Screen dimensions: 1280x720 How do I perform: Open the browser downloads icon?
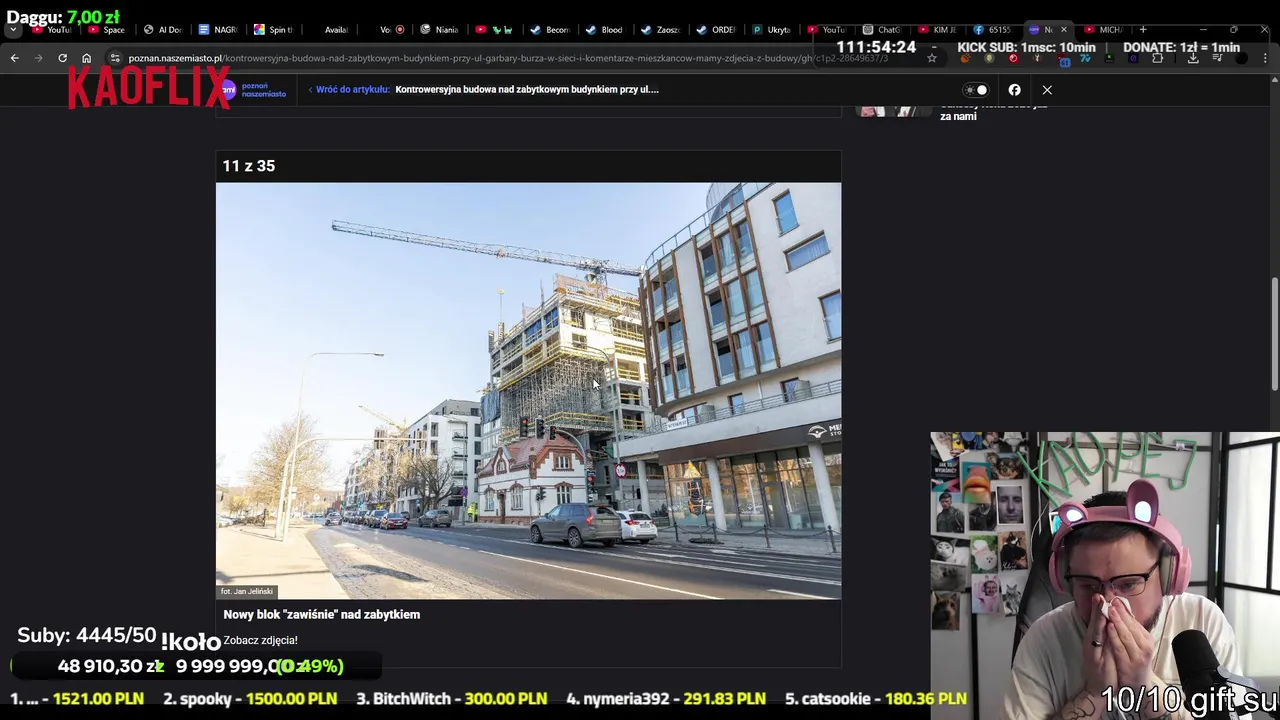pos(1193,58)
